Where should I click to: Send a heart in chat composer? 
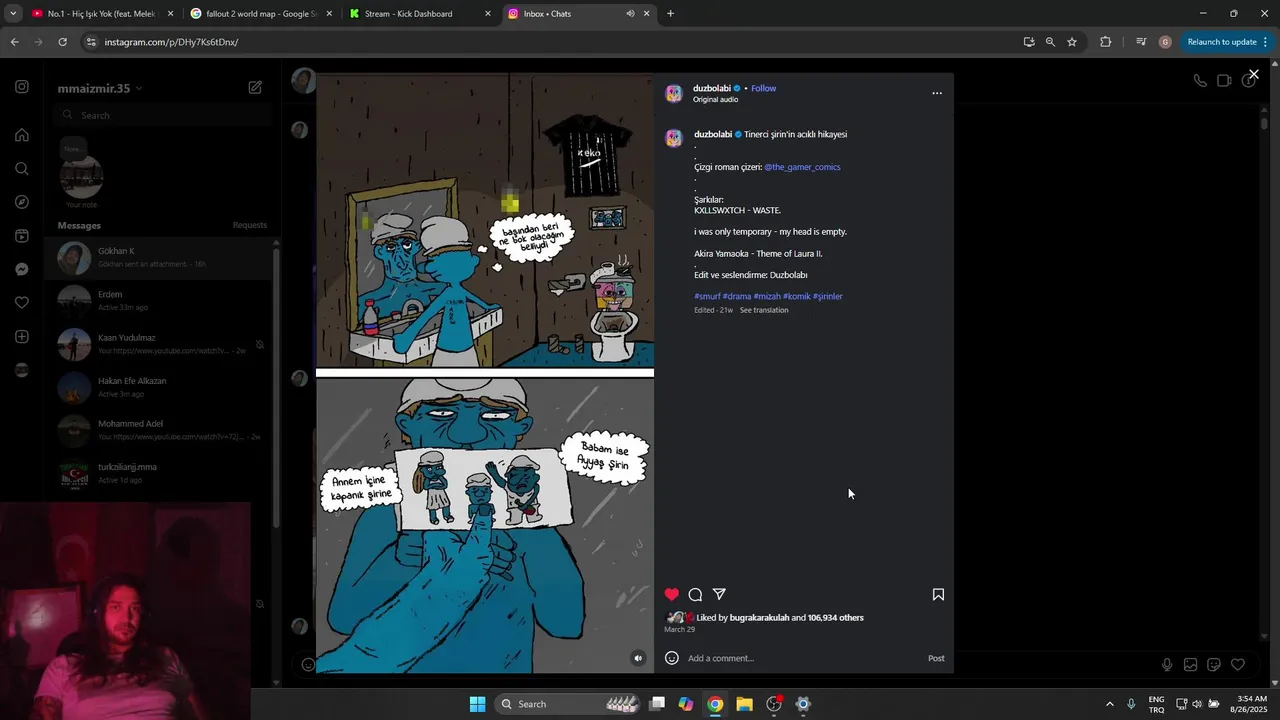[x=1238, y=665]
